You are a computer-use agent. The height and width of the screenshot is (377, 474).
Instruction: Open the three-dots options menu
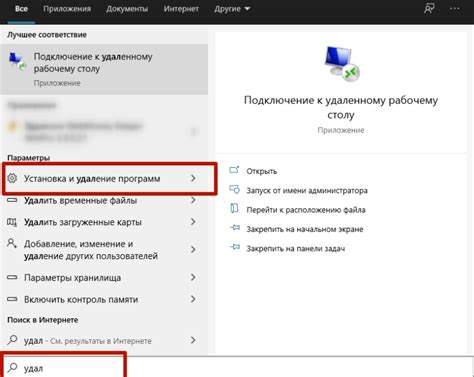tap(455, 9)
